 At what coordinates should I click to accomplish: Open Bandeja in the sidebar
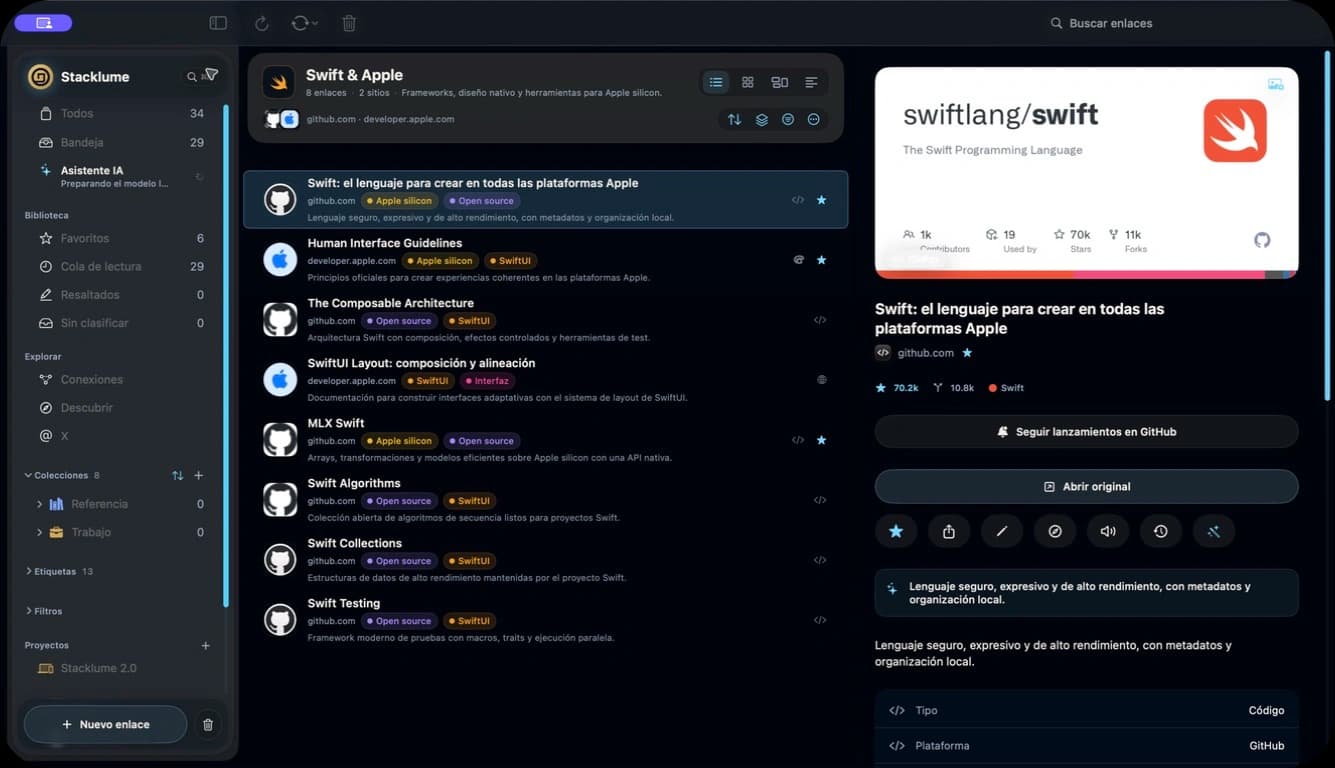pyautogui.click(x=121, y=142)
